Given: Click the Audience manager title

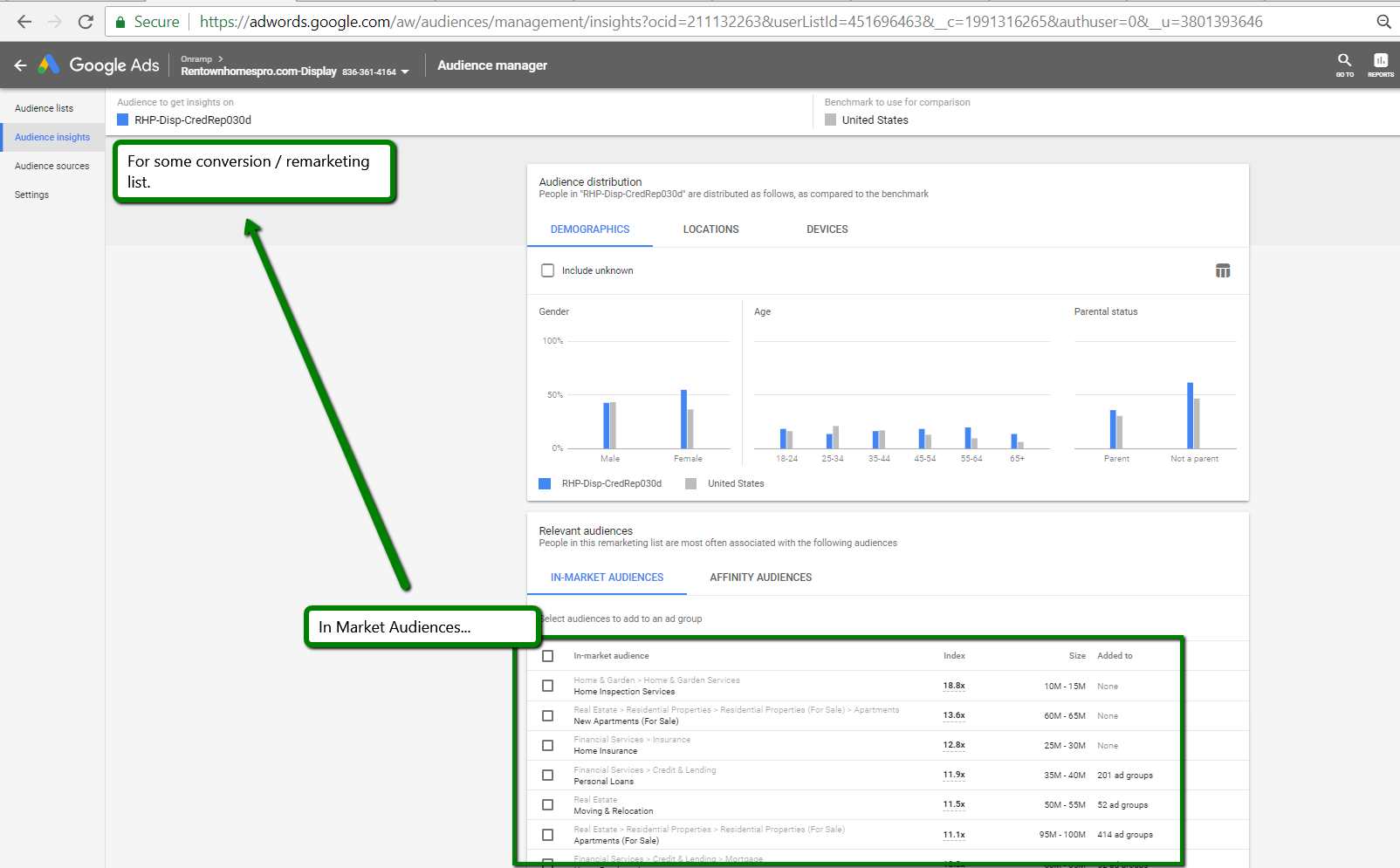Looking at the screenshot, I should 492,65.
